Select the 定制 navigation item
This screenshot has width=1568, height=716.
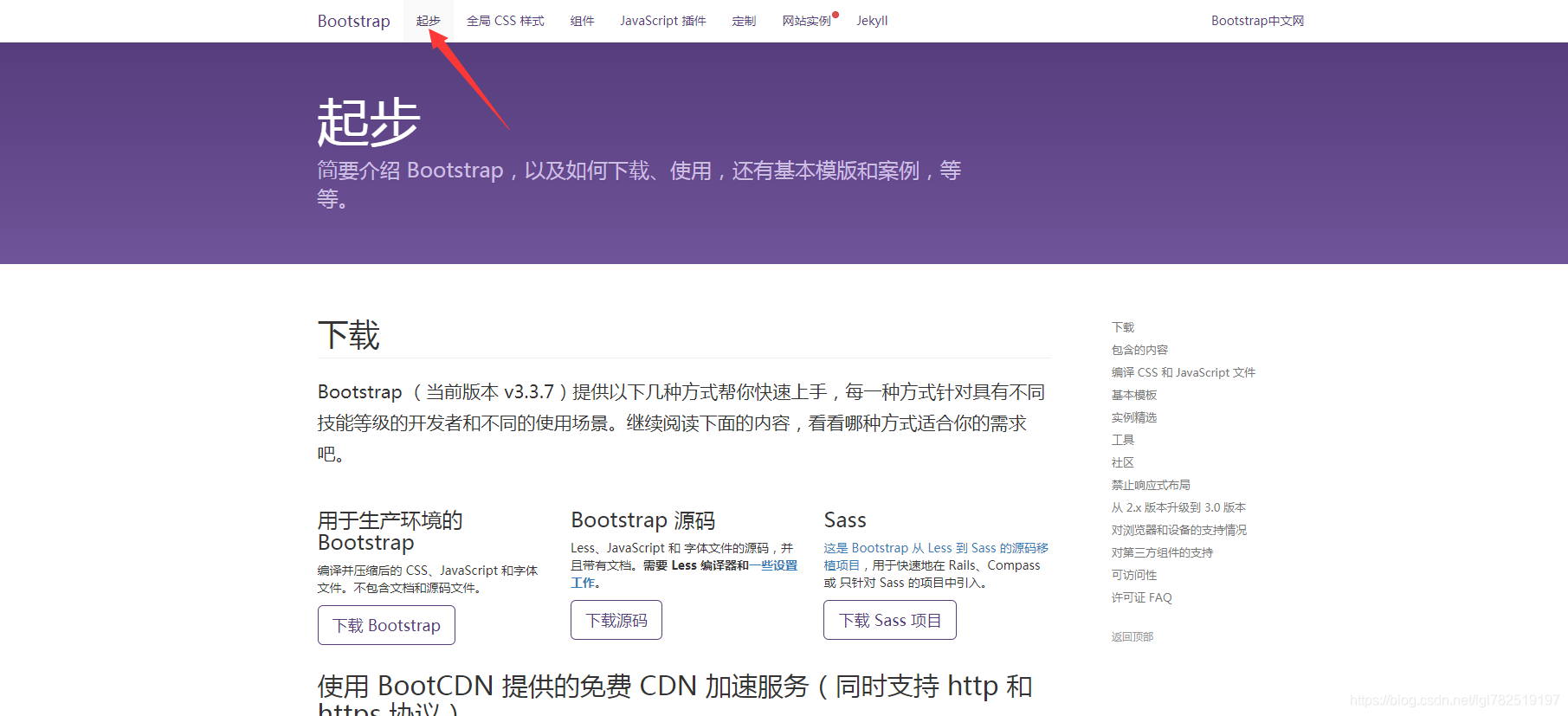point(744,21)
